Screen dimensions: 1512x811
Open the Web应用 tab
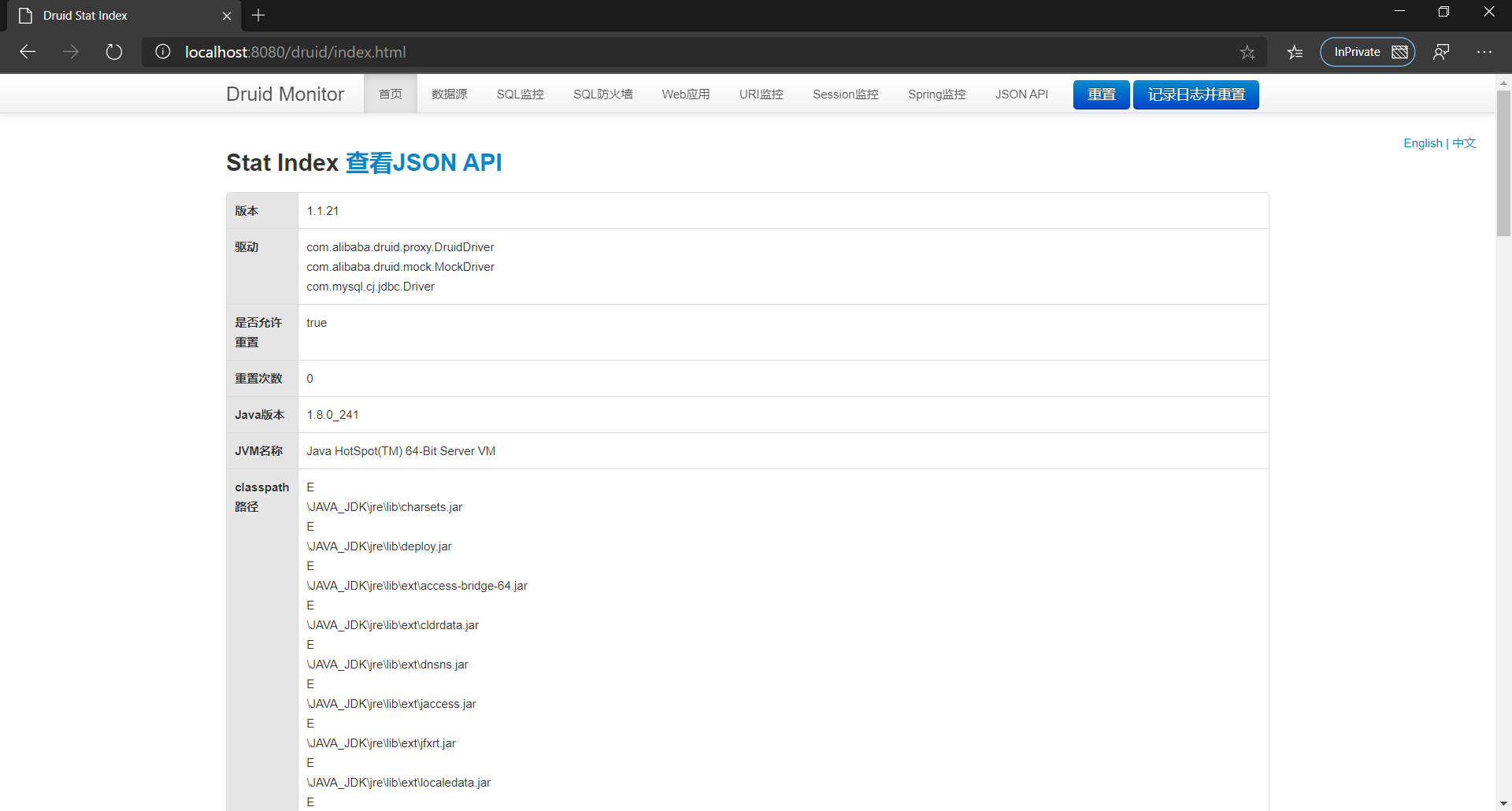[x=686, y=94]
